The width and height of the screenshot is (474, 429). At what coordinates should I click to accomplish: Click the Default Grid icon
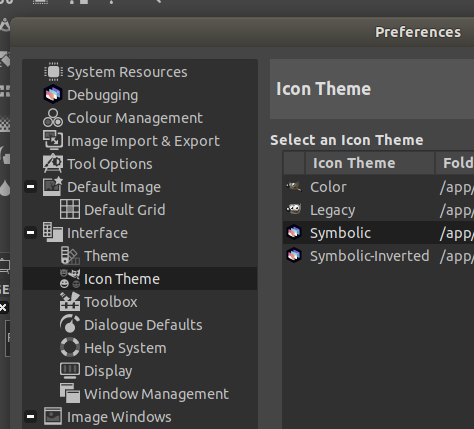[70, 209]
